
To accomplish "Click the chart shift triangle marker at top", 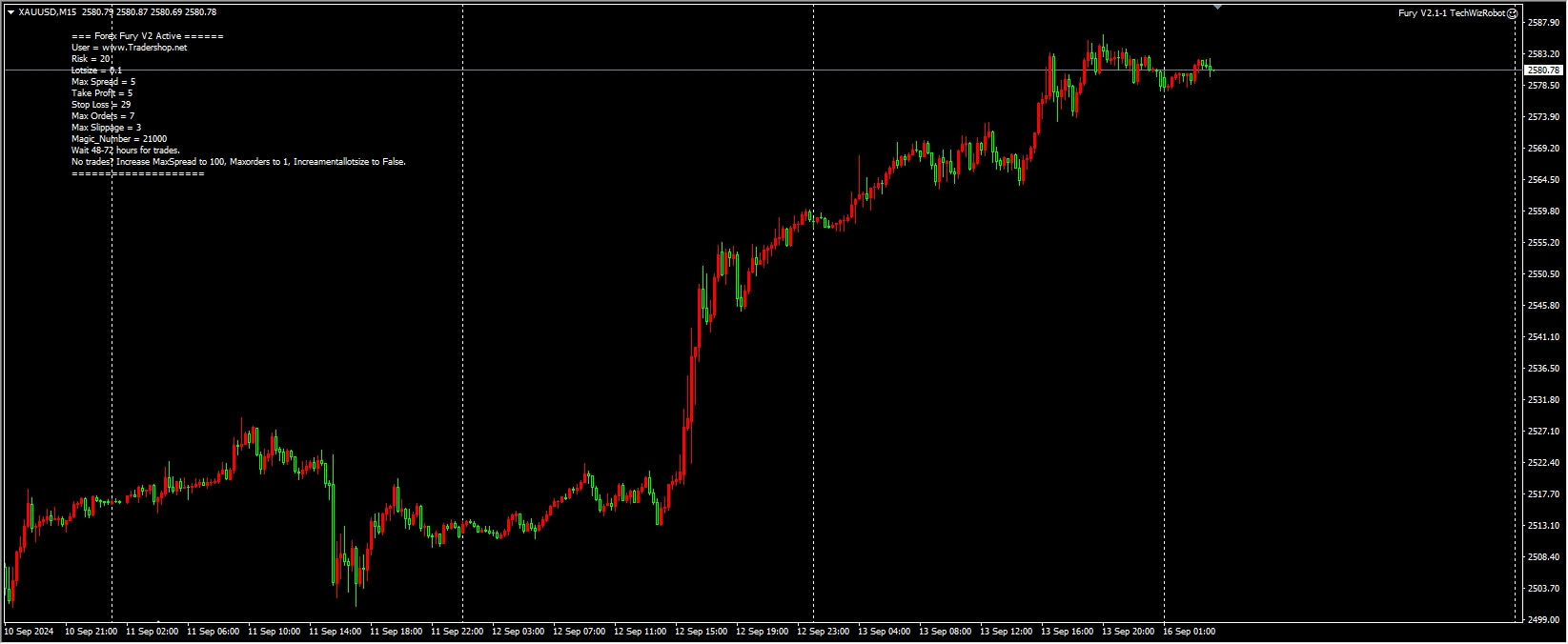I will 1217,7.
